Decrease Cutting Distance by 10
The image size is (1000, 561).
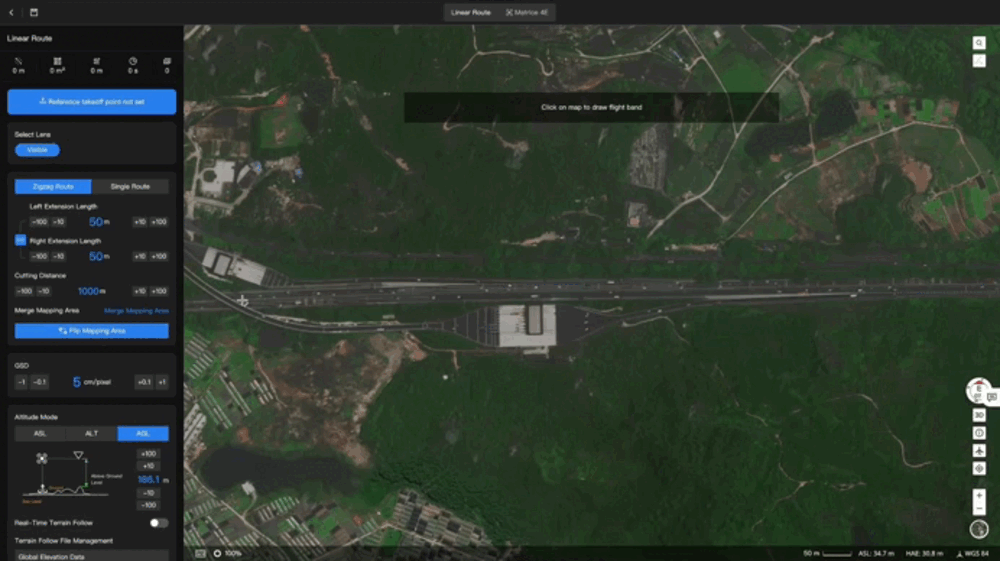(43, 291)
